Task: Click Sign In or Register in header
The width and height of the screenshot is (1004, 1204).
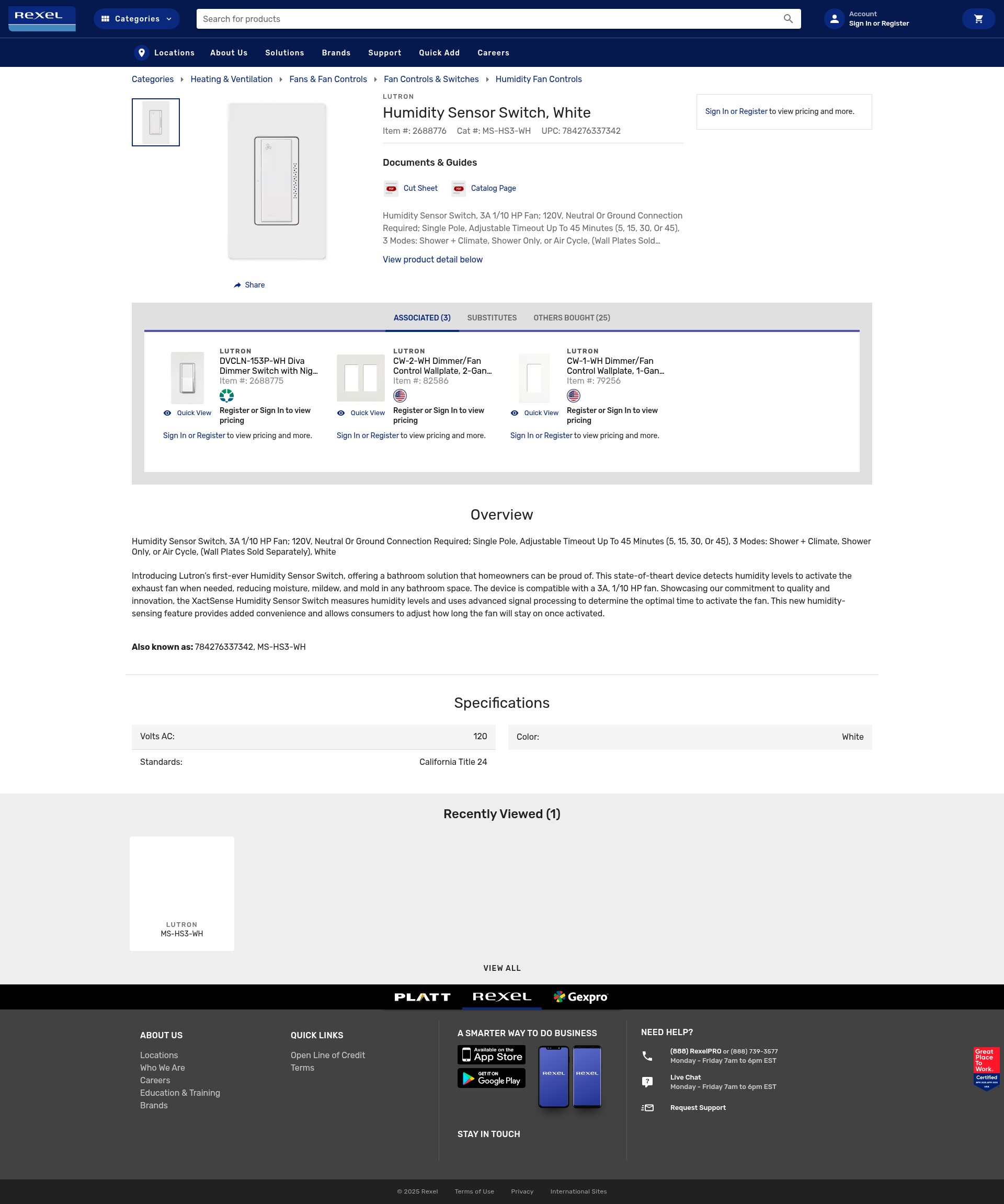Action: [878, 24]
